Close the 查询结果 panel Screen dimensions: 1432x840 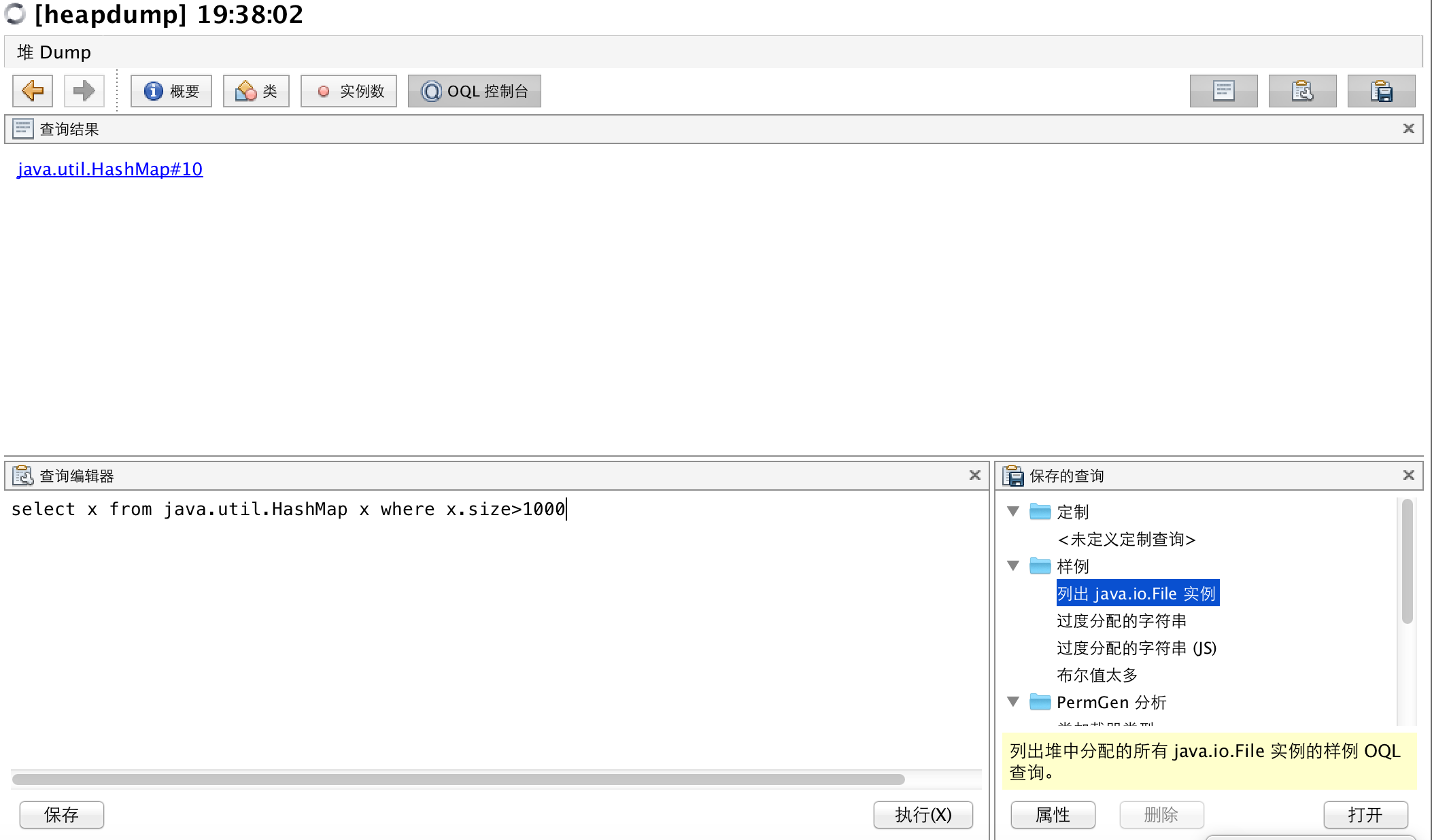[x=1409, y=128]
